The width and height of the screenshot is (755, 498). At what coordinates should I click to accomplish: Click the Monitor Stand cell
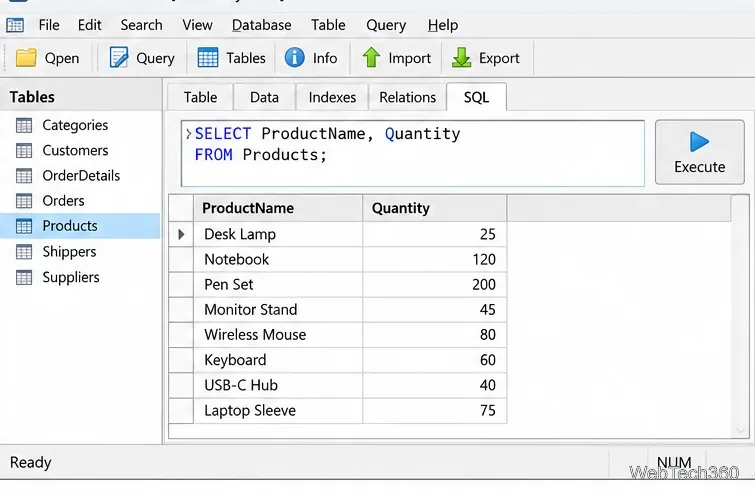pos(278,310)
